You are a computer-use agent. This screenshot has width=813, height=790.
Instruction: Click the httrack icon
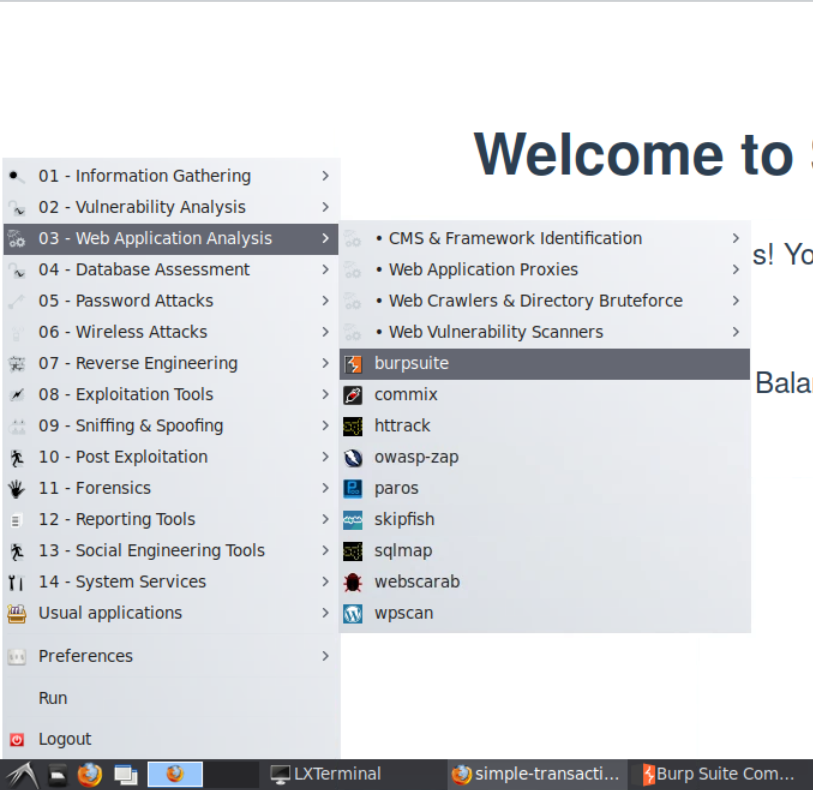pyautogui.click(x=353, y=426)
